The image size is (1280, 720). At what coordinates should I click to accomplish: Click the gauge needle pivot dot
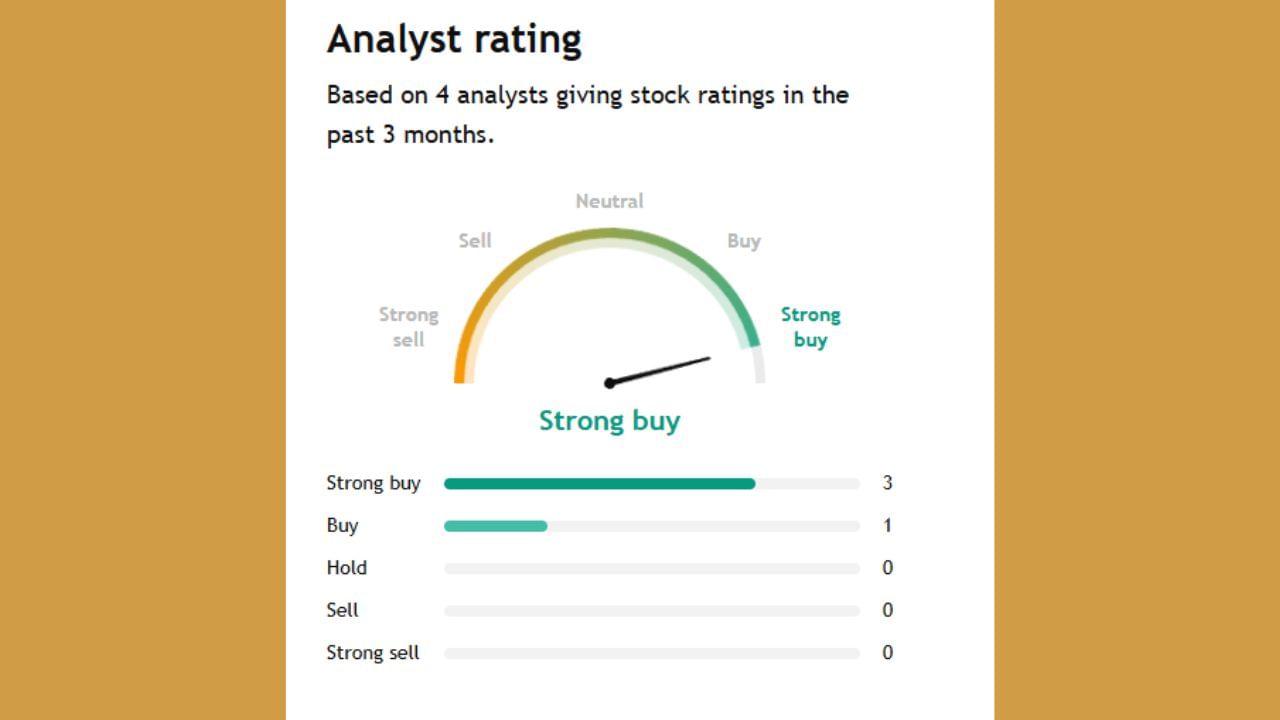click(x=609, y=383)
